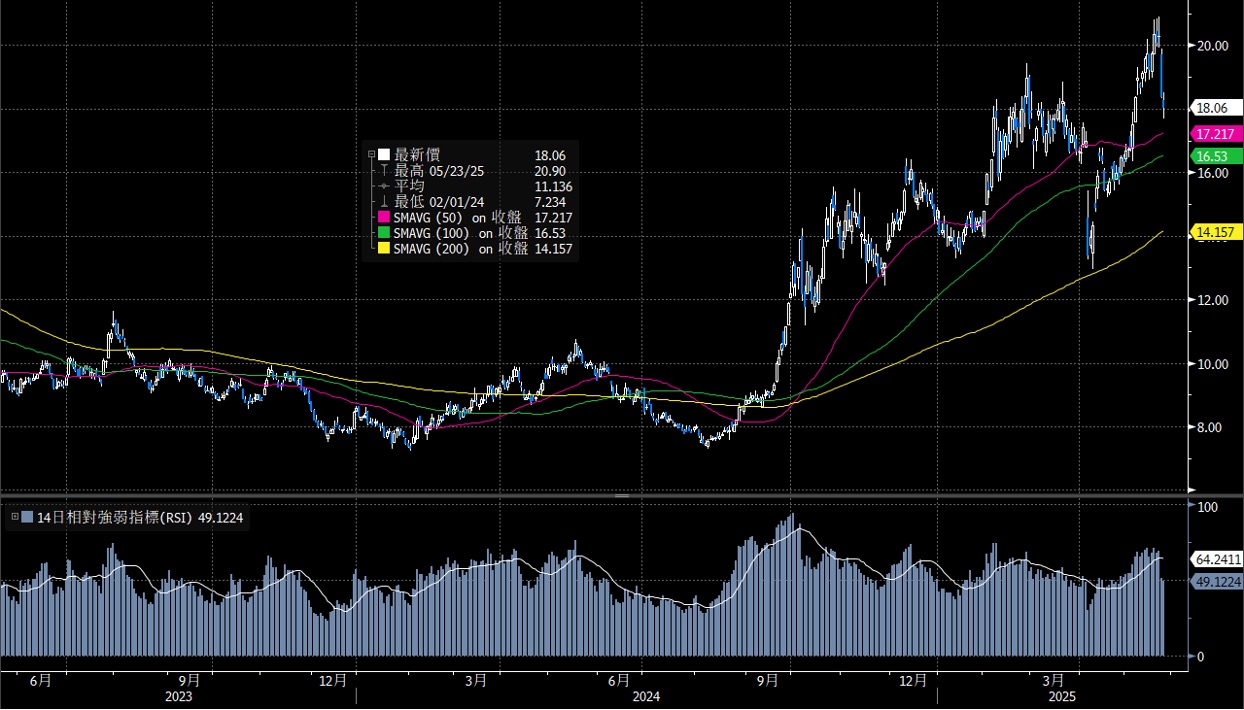Select the 18.06 last price axis label
This screenshot has height=710, width=1244.
tap(1213, 108)
